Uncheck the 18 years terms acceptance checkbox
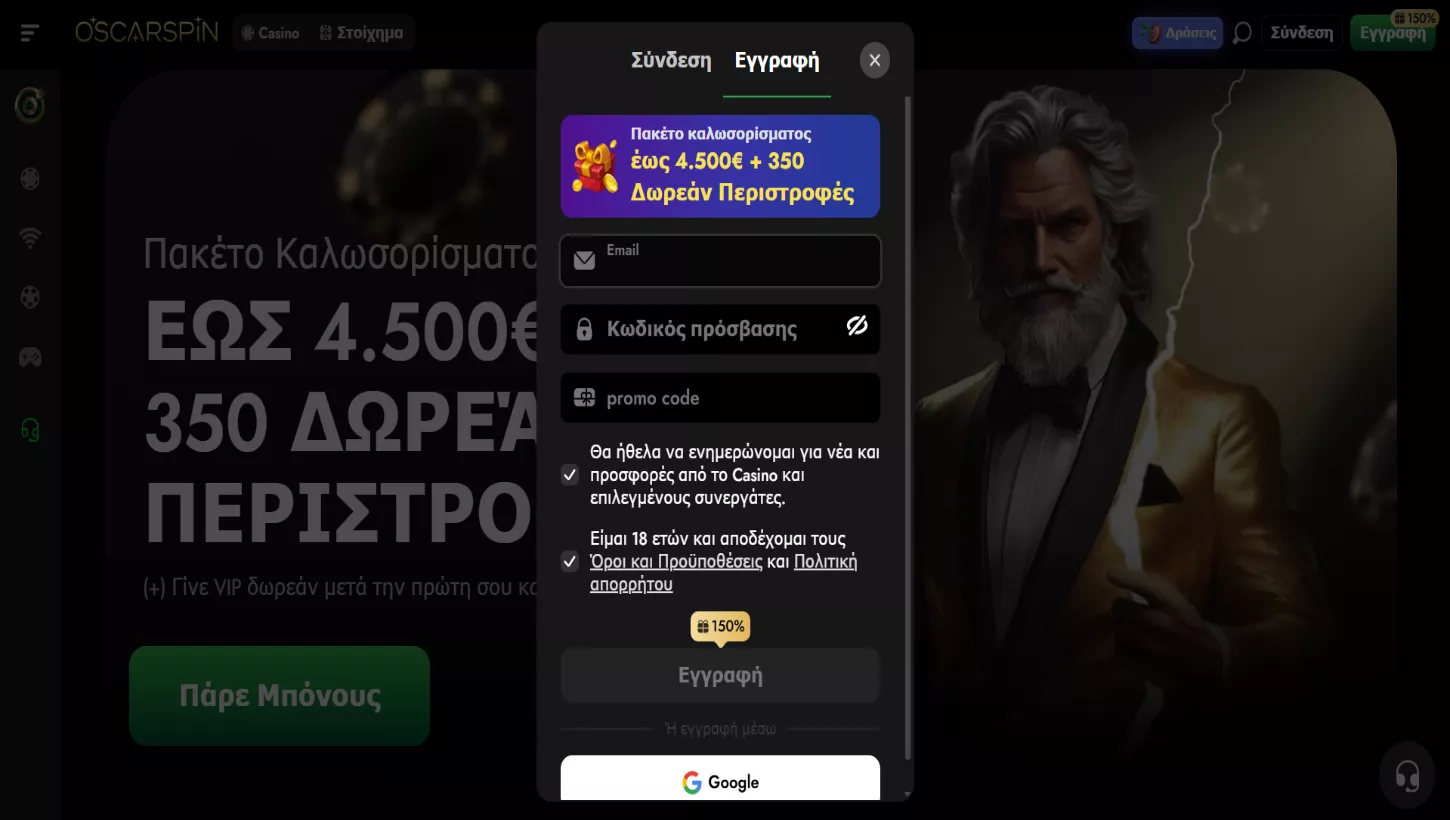The image size is (1450, 820). [x=570, y=562]
